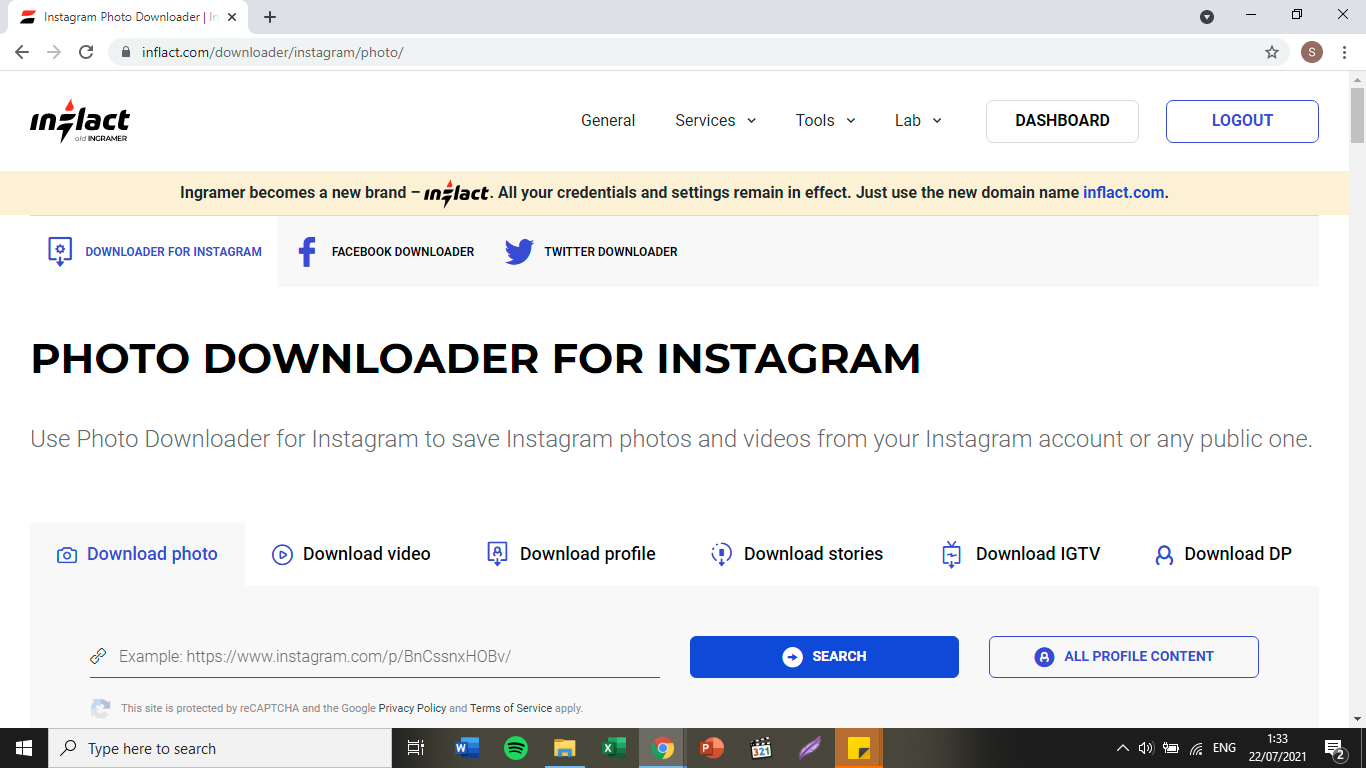Open Spotify from the taskbar
This screenshot has width=1366, height=768.
click(x=516, y=748)
